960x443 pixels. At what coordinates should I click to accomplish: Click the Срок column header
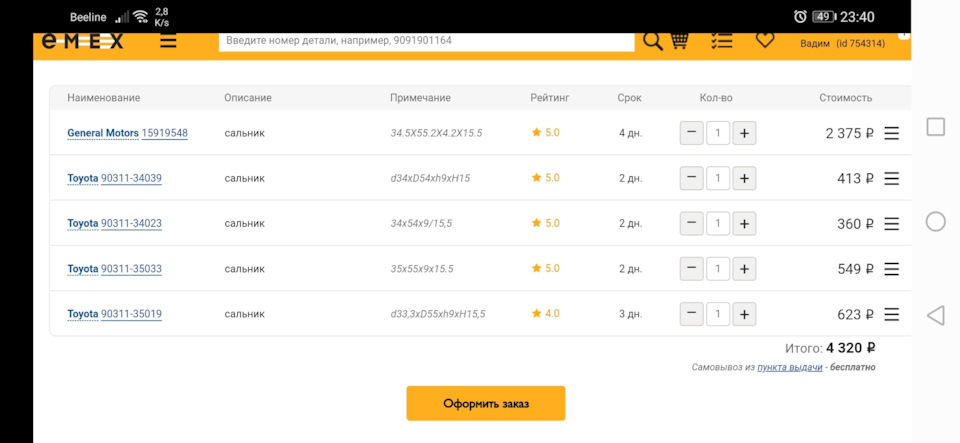(629, 98)
